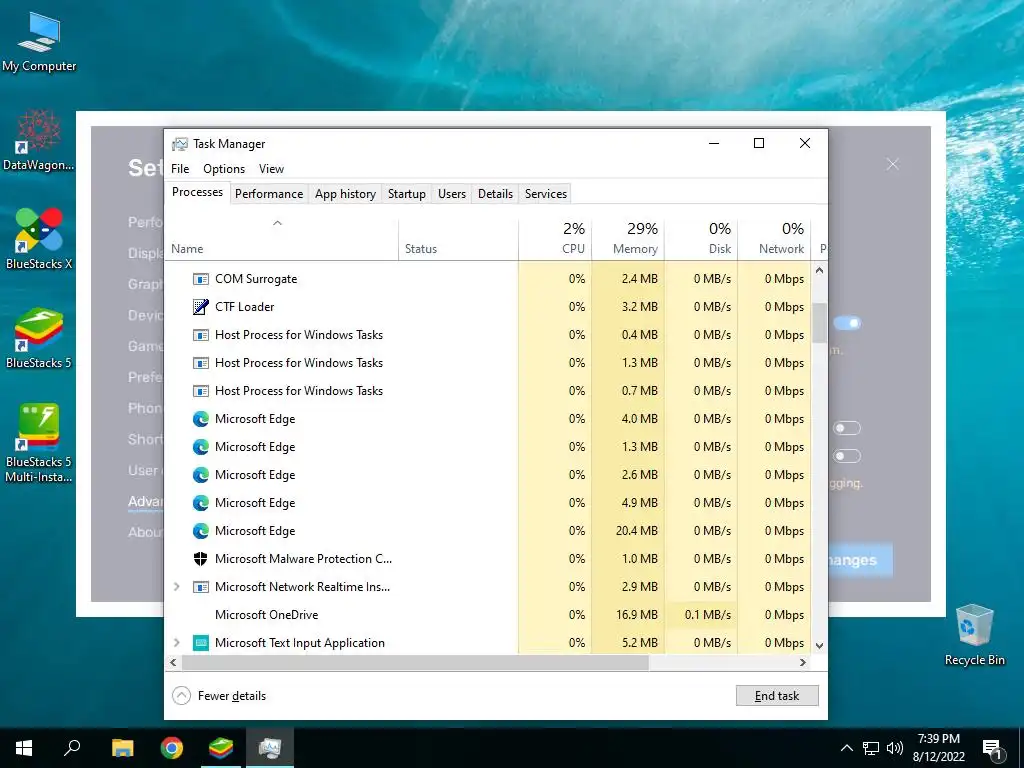Screen dimensions: 1024x768
Task: Sort processes by the Name column
Action: pyautogui.click(x=281, y=239)
